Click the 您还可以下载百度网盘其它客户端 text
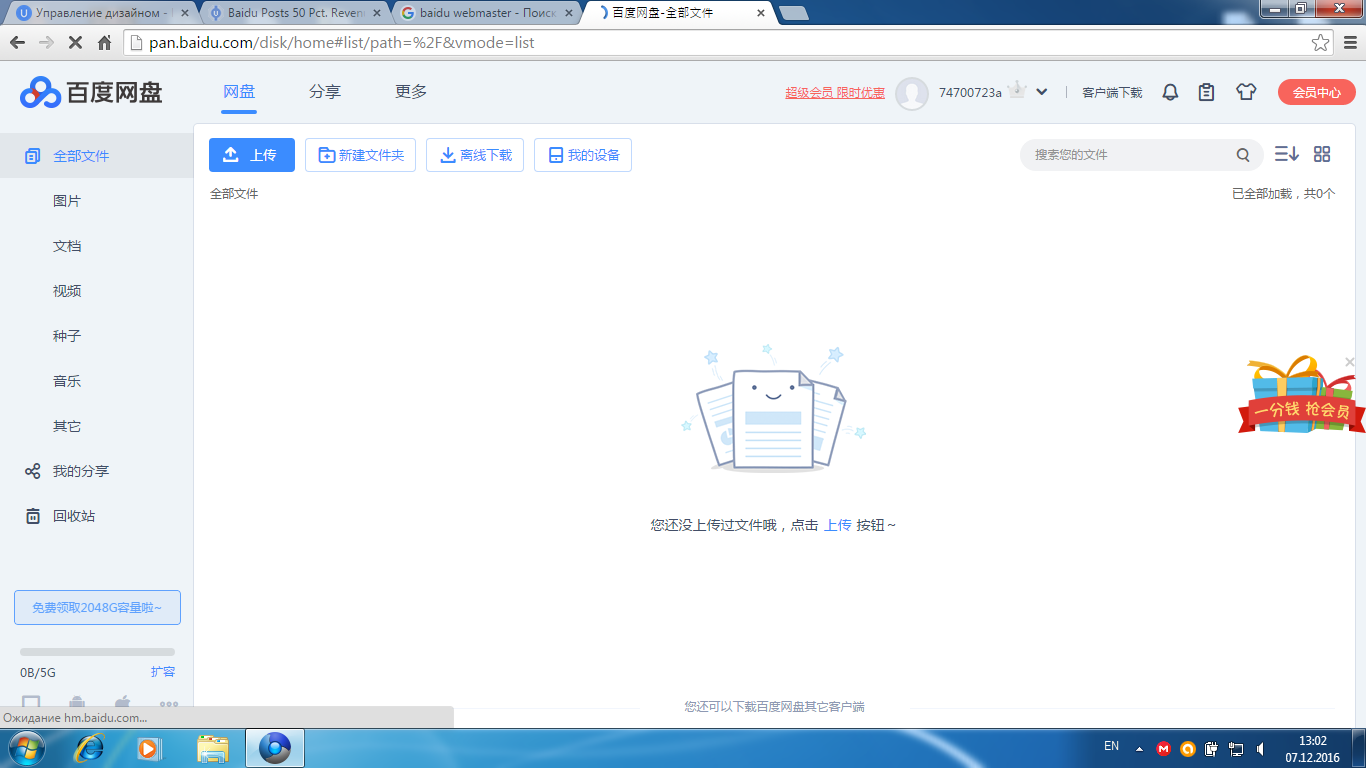Image resolution: width=1366 pixels, height=768 pixels. tap(775, 707)
